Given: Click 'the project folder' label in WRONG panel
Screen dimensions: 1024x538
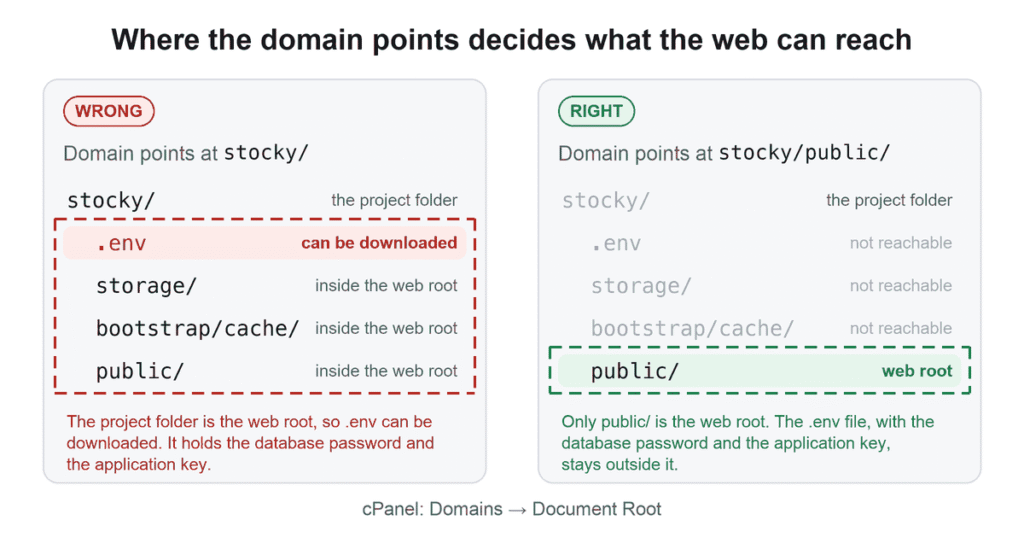Looking at the screenshot, I should [394, 200].
